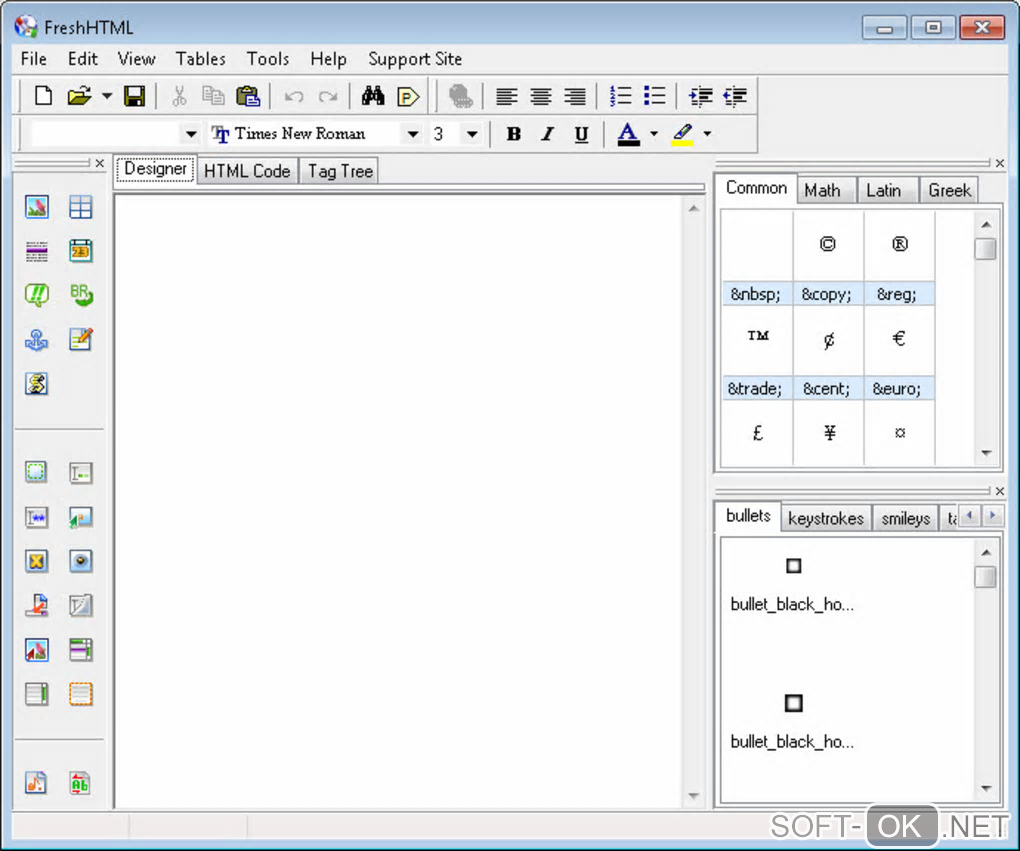1020x851 pixels.
Task: Open the keystrokes image tab
Action: [x=825, y=519]
